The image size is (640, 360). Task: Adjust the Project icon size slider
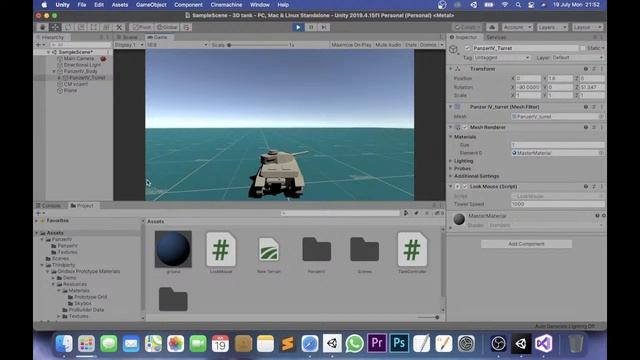428,317
